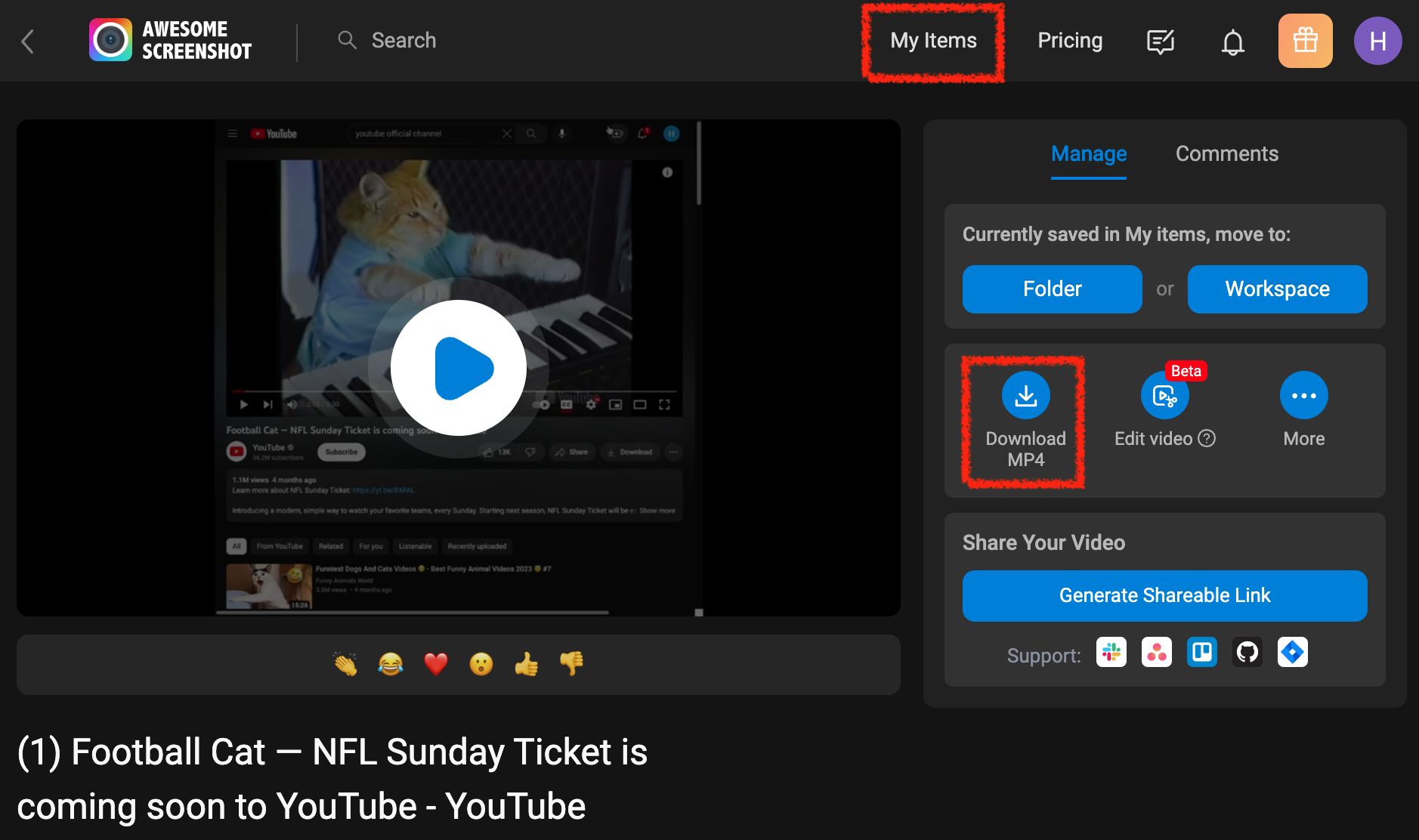Show Edit video help question mark

tap(1207, 438)
